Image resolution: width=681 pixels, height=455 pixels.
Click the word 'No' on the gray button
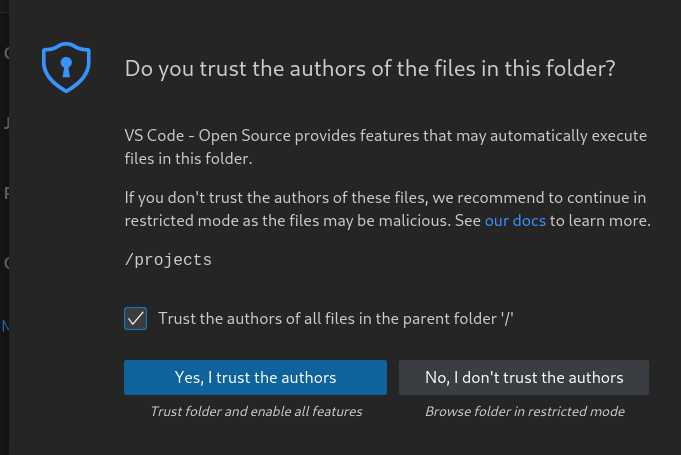435,377
